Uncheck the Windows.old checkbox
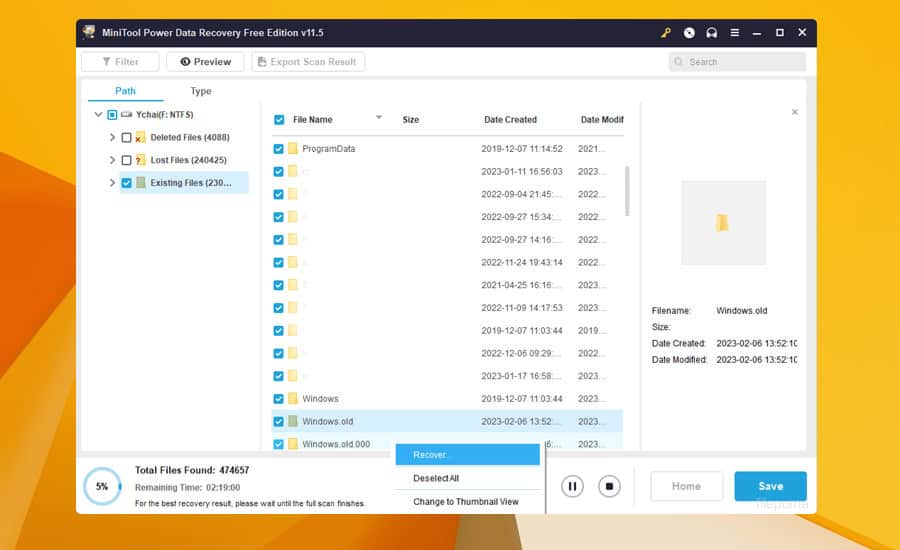Viewport: 900px width, 550px height. 278,421
